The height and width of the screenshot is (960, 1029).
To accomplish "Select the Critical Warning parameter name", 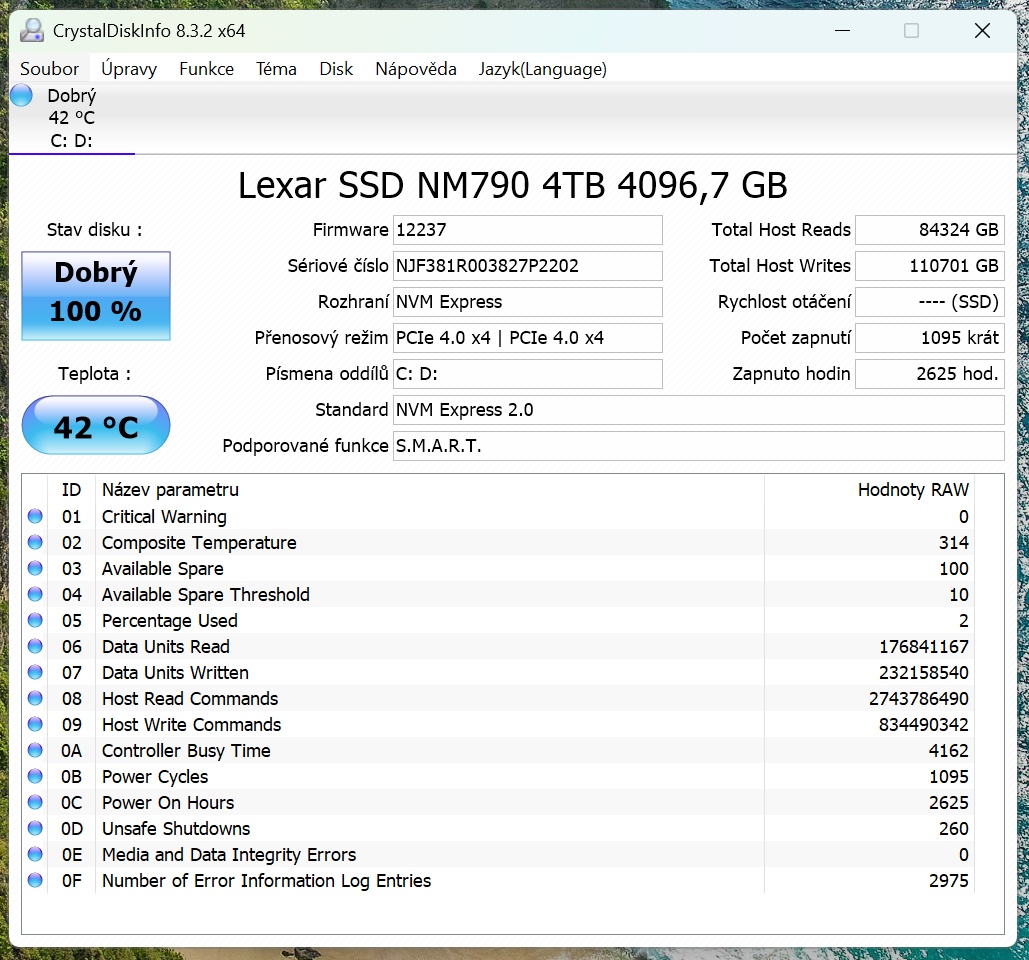I will (164, 517).
